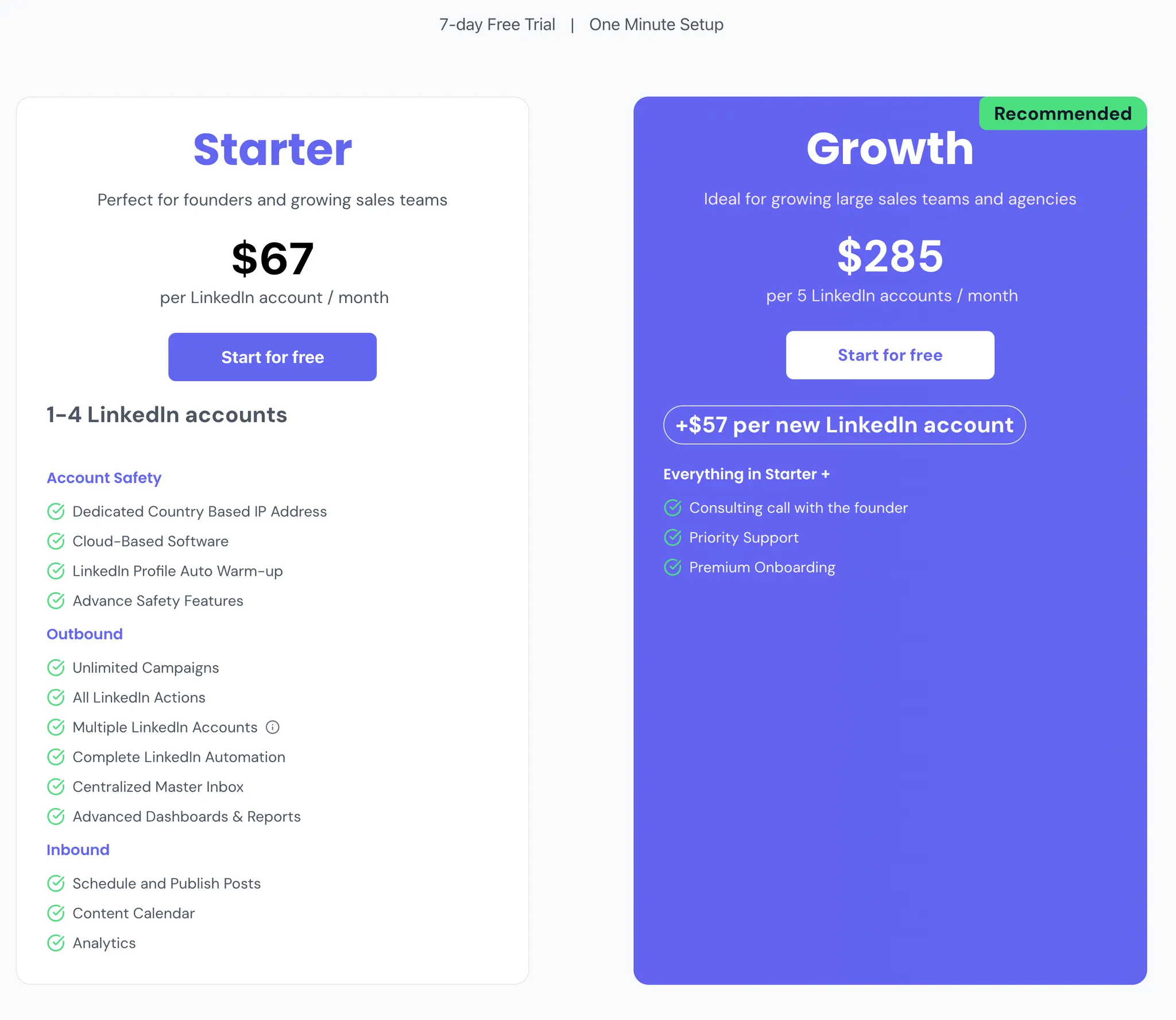Click check icon beside Cloud-Based Software
The height and width of the screenshot is (1020, 1176).
(x=56, y=541)
